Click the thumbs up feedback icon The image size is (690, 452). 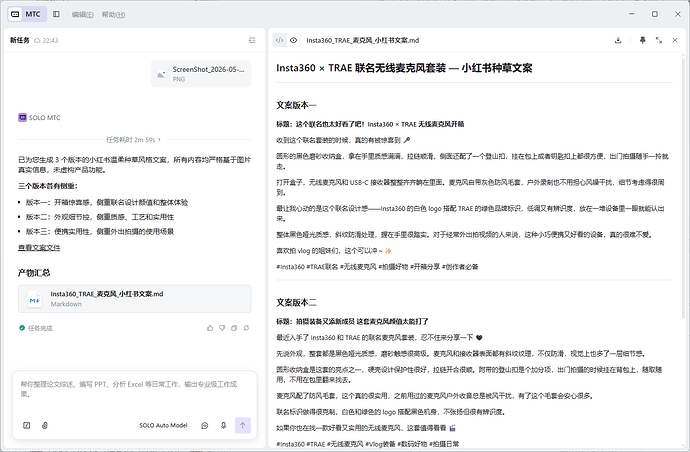(210, 328)
